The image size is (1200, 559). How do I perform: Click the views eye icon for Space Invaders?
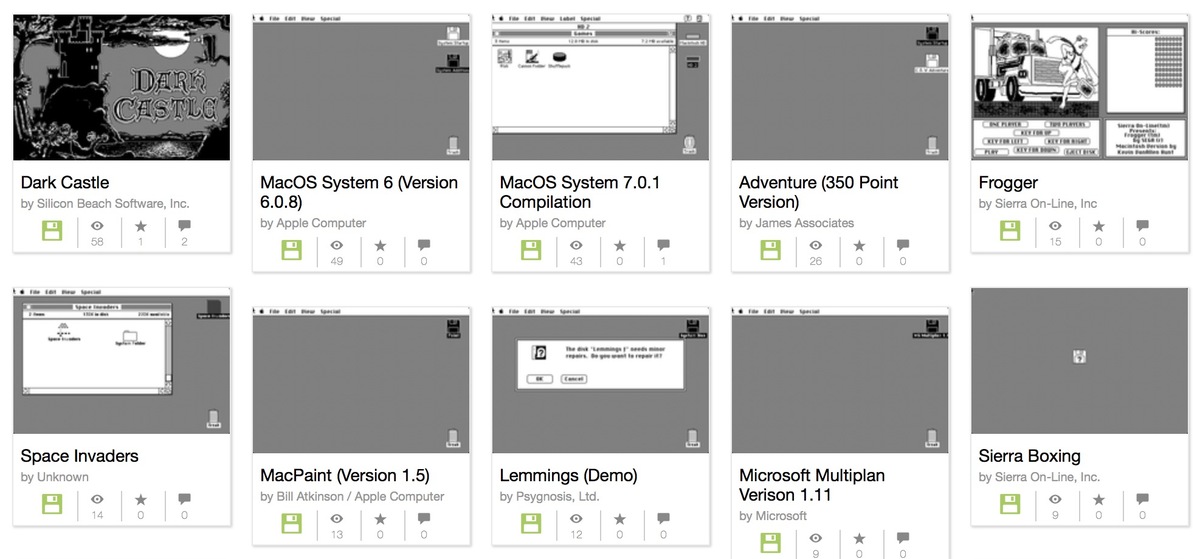97,499
